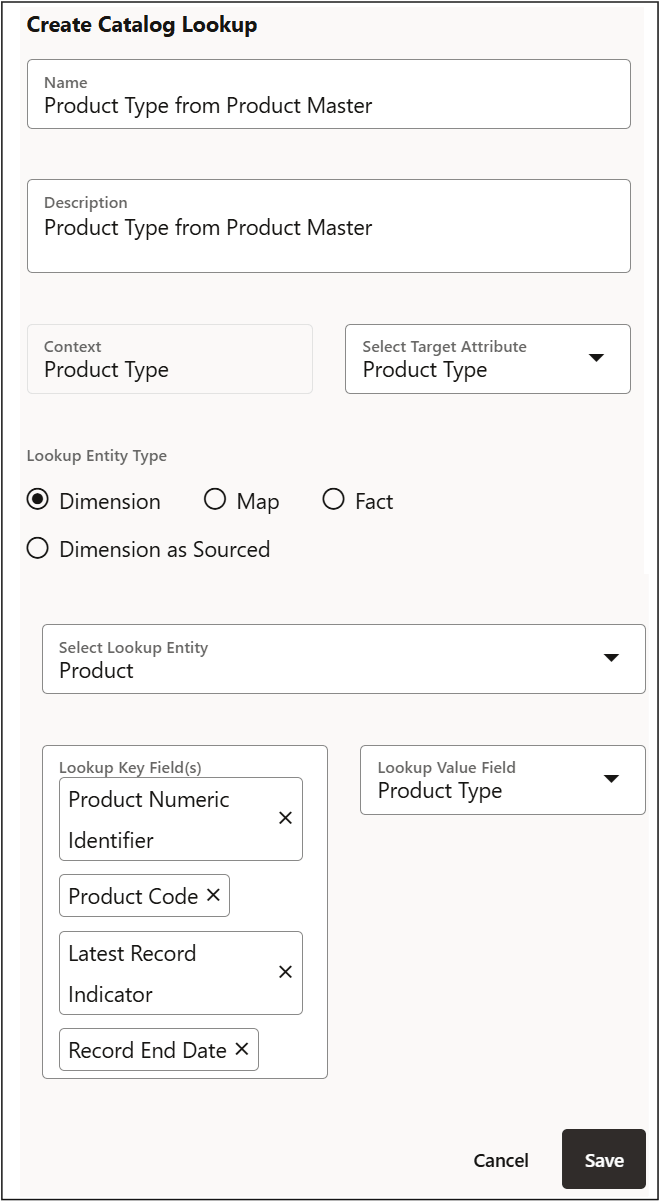Viewport: 659px width, 1201px height.
Task: Click the Lookup Value Field dropdown arrow
Action: click(611, 779)
